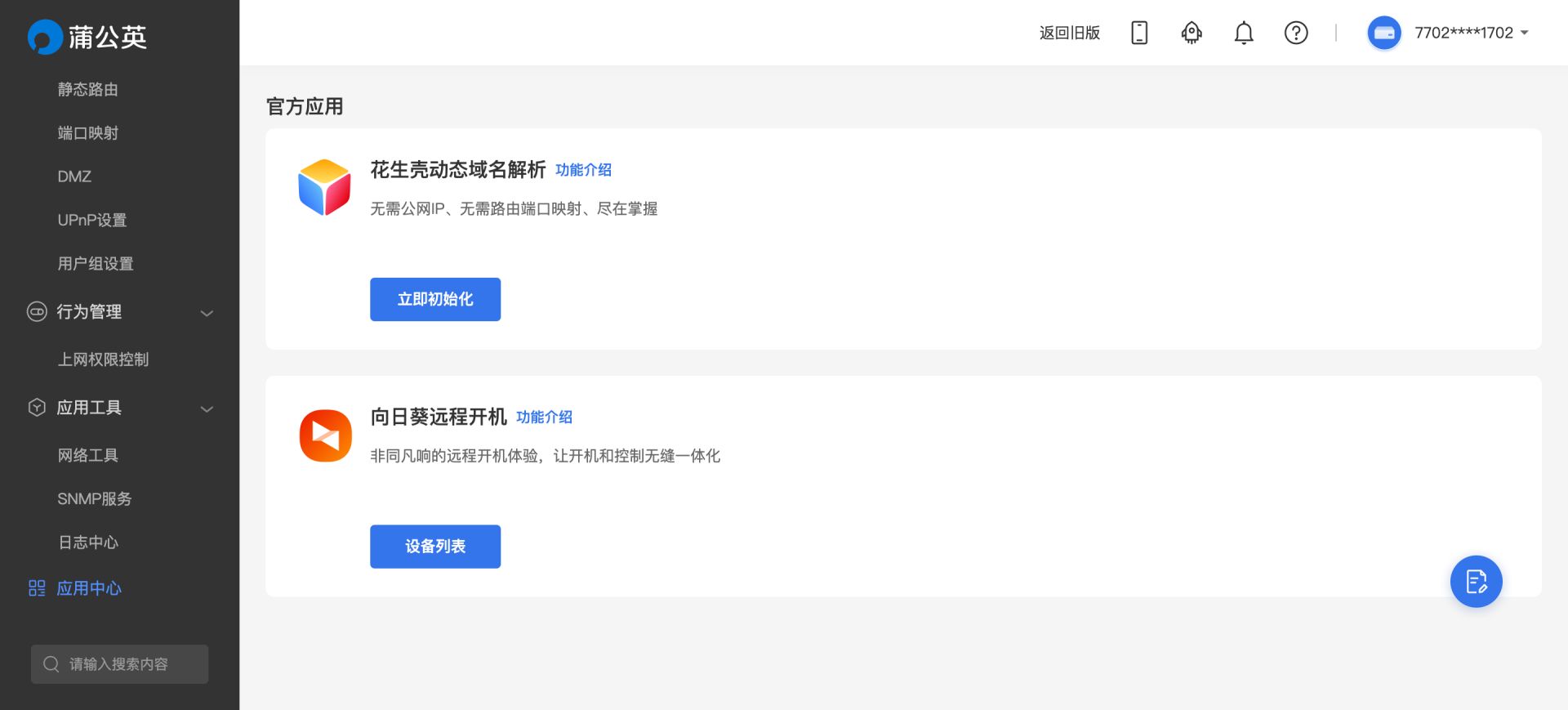Collapse the 应用工具 section chevron

[207, 409]
